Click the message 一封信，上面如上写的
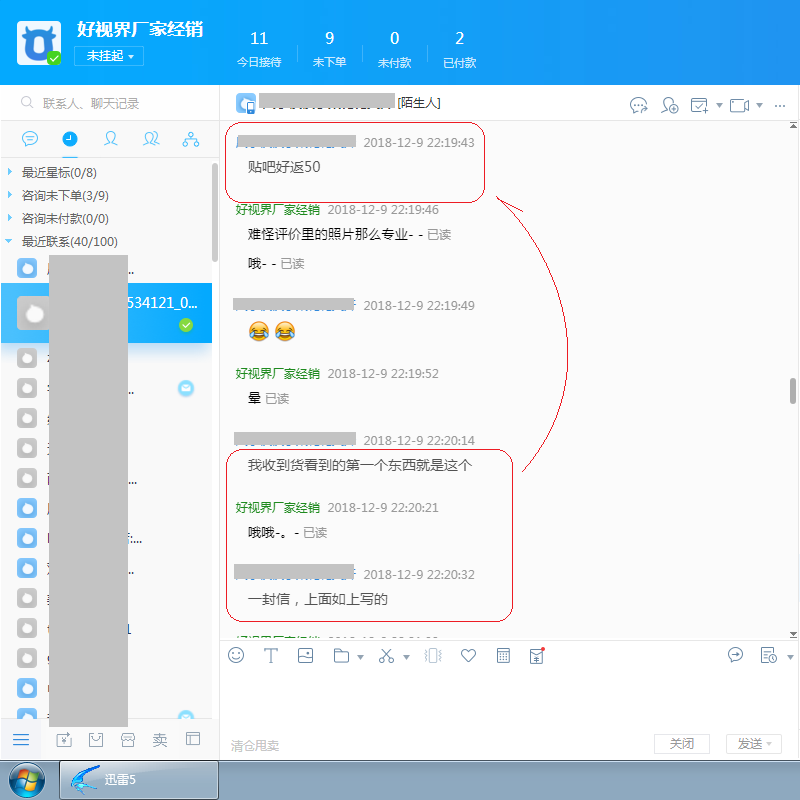Image resolution: width=800 pixels, height=800 pixels. [x=317, y=599]
